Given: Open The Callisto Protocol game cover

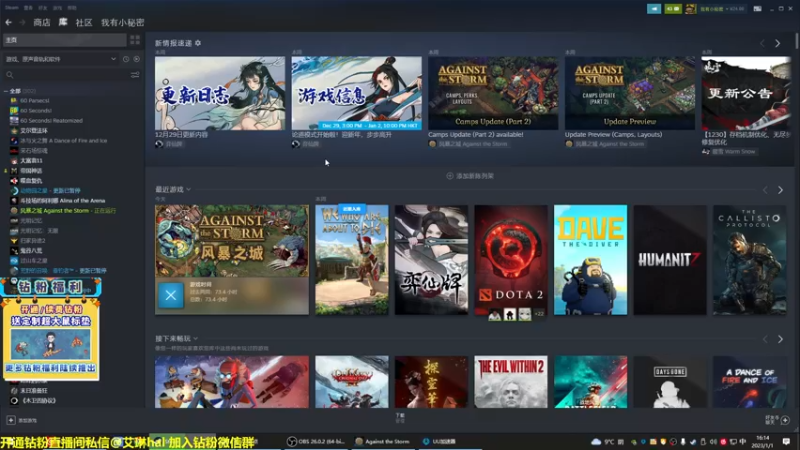Looking at the screenshot, I should [x=749, y=260].
